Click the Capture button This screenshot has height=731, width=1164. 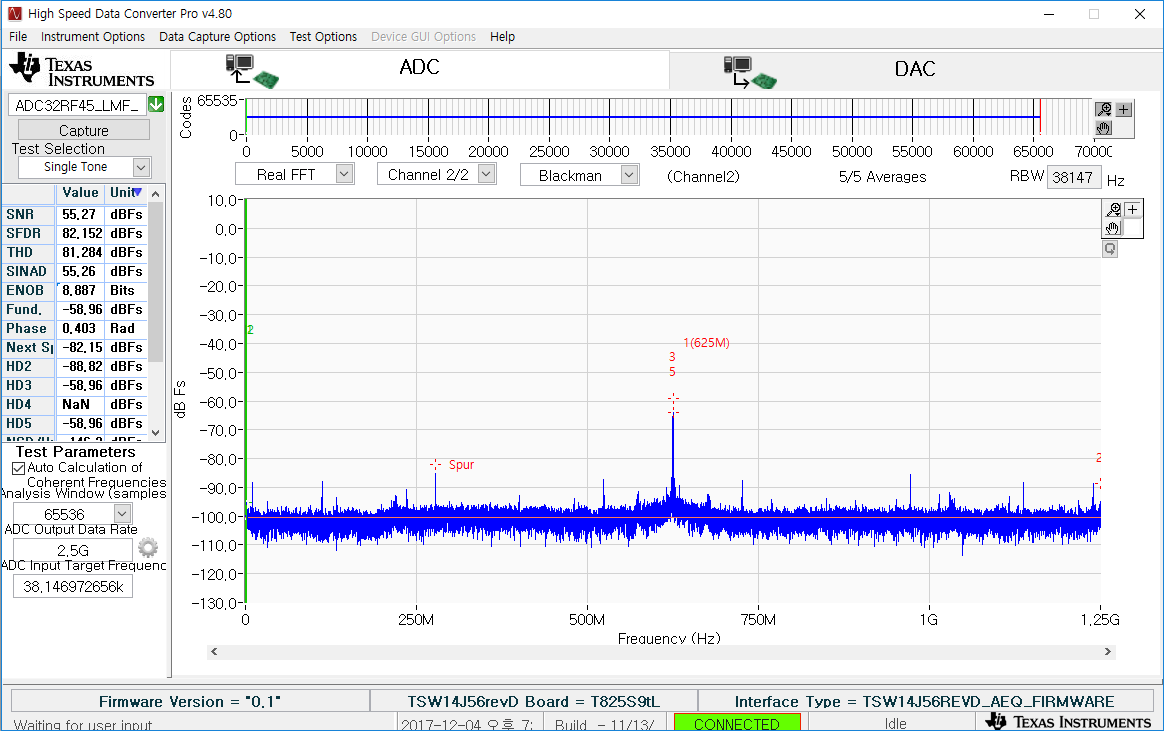(84, 130)
